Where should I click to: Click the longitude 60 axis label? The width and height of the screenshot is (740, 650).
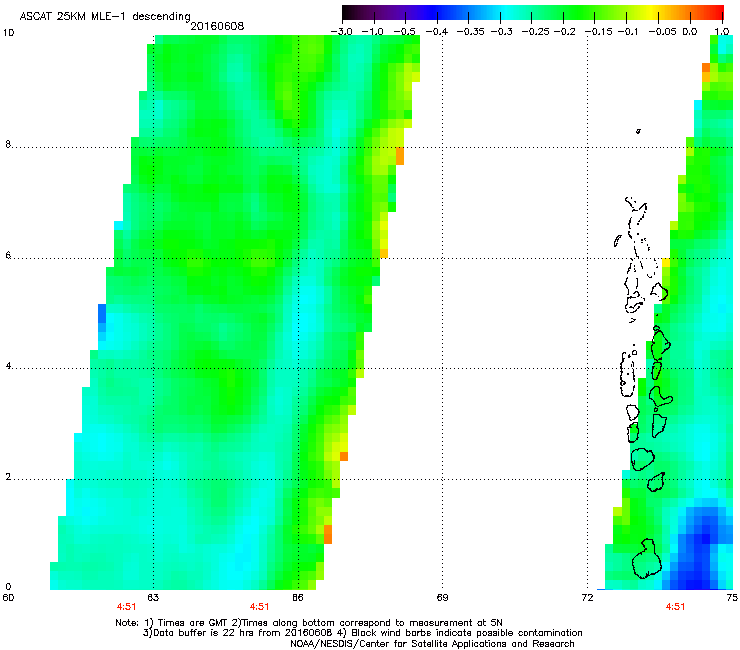[8, 598]
